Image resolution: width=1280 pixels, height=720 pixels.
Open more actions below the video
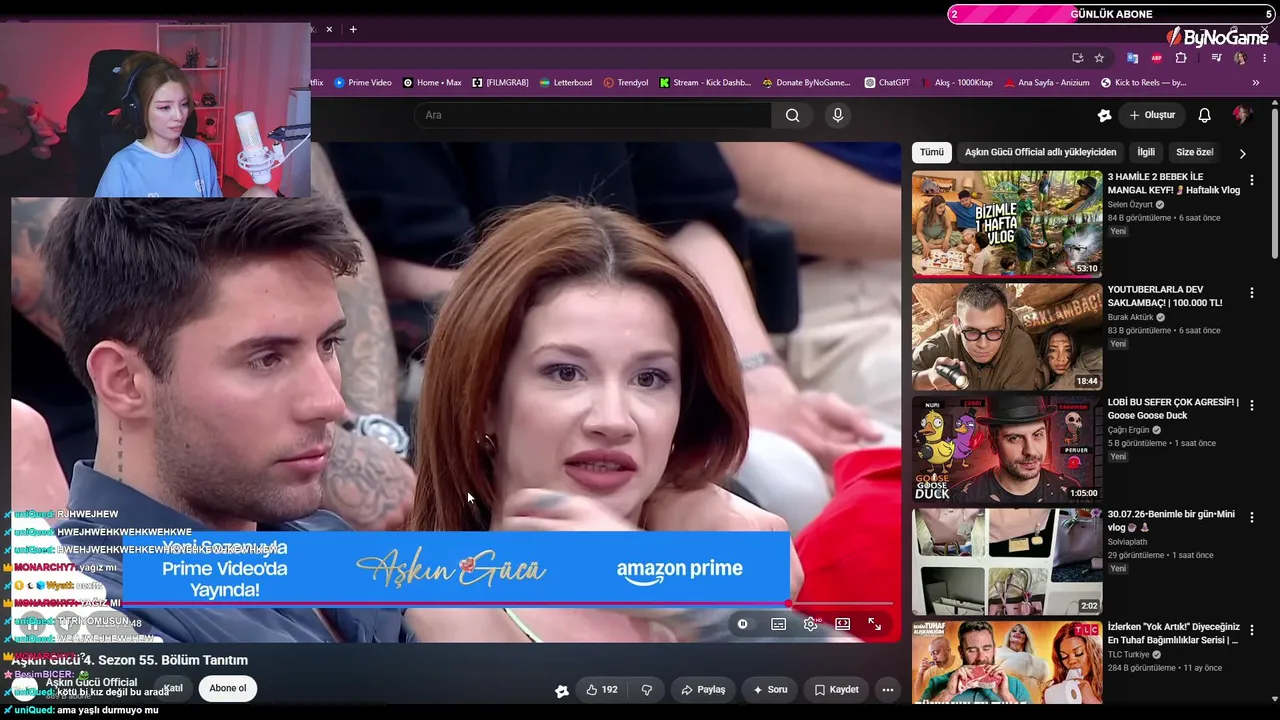(888, 690)
